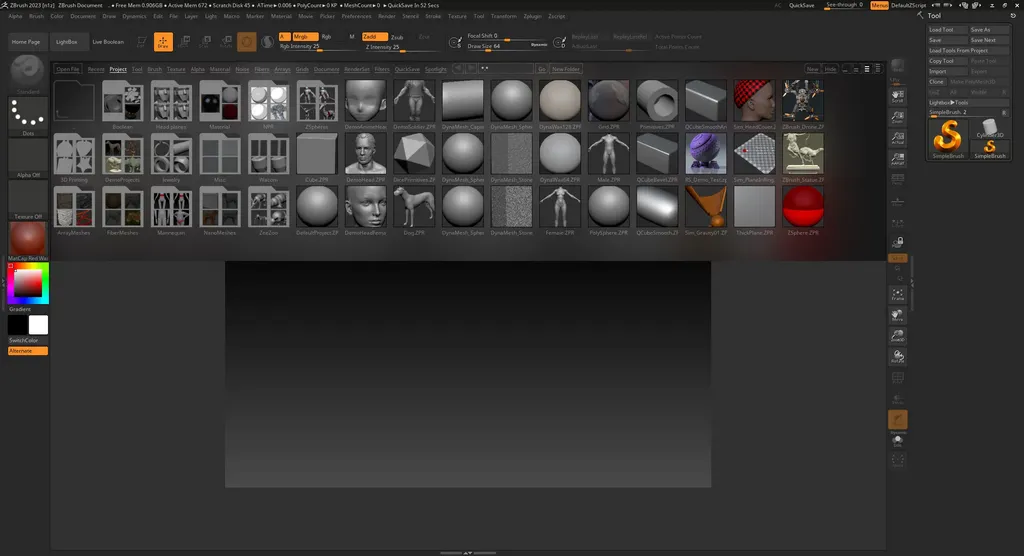
Task: Toggle the Rgb mode button
Action: coord(327,37)
